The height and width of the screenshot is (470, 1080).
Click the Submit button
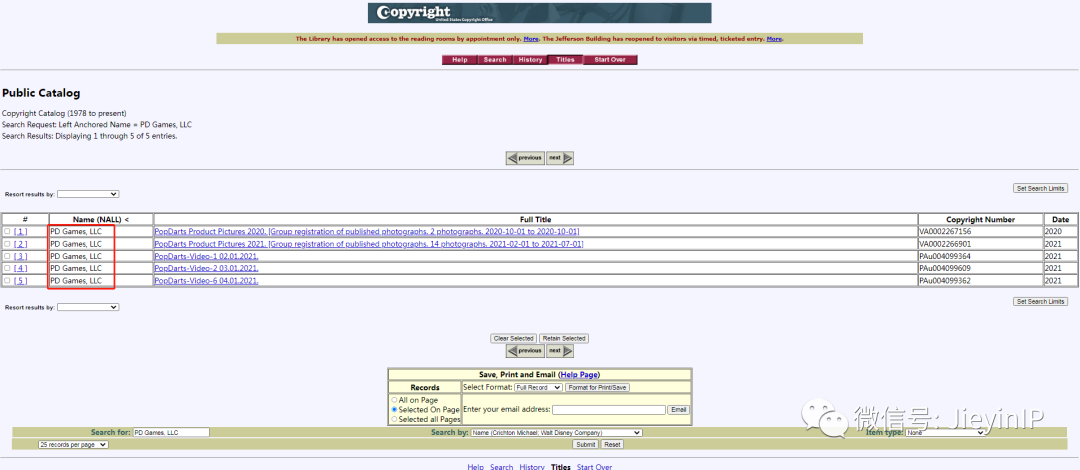(x=585, y=445)
